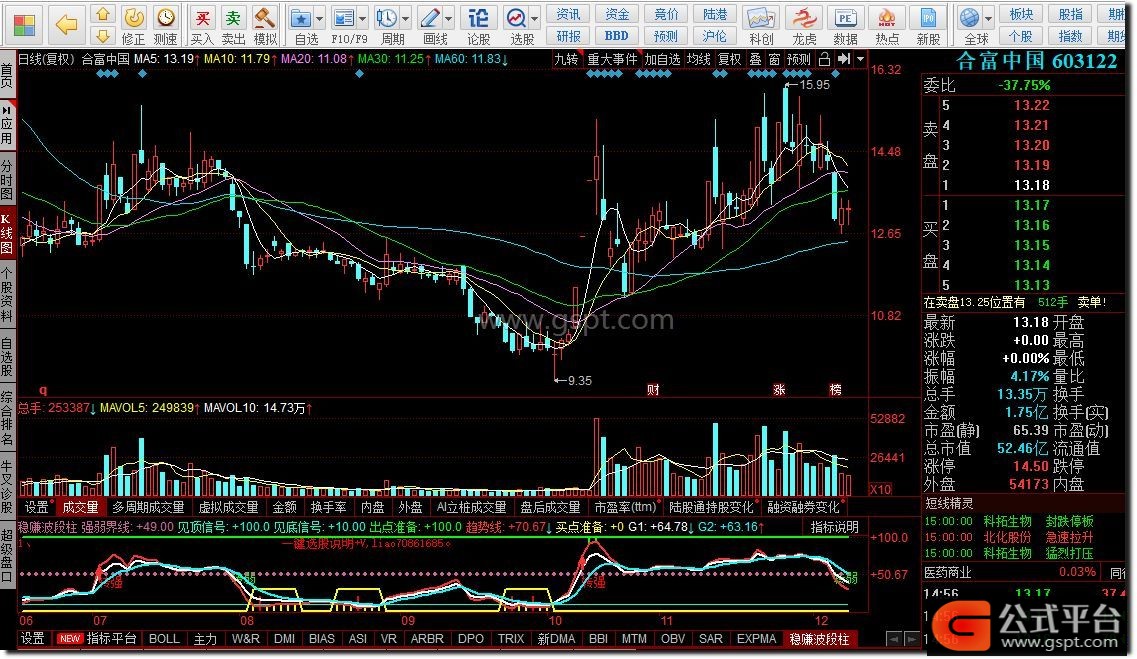Open the chart options dropdown beside lock

click(x=861, y=59)
